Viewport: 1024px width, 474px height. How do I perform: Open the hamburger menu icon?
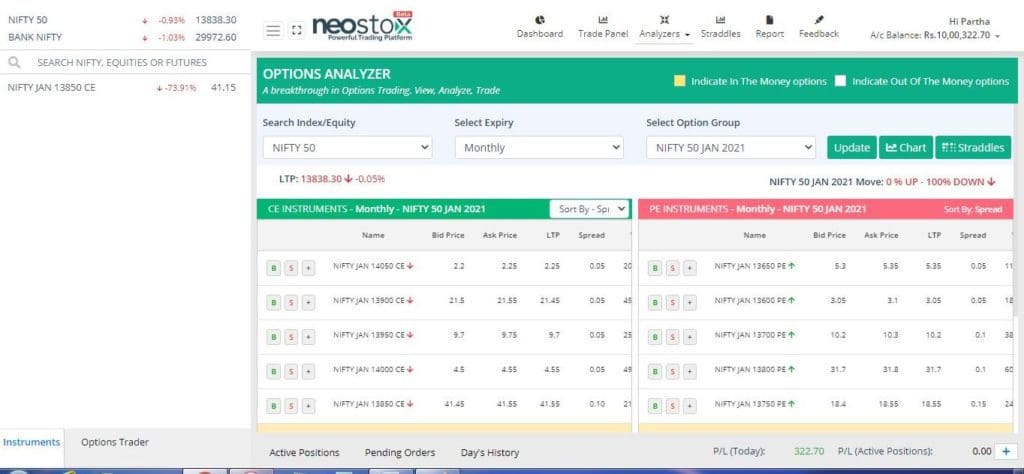[273, 31]
